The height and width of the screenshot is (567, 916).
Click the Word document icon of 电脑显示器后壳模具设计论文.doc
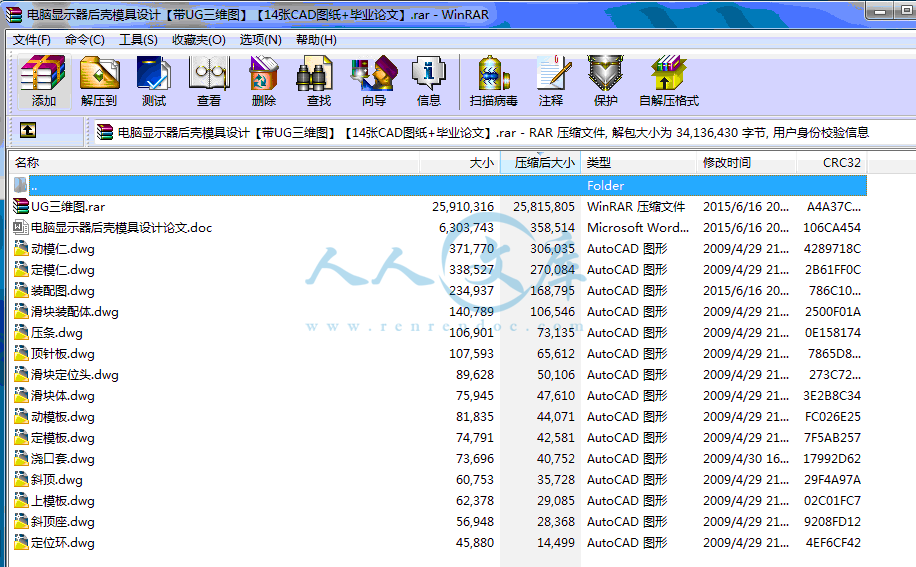21,227
